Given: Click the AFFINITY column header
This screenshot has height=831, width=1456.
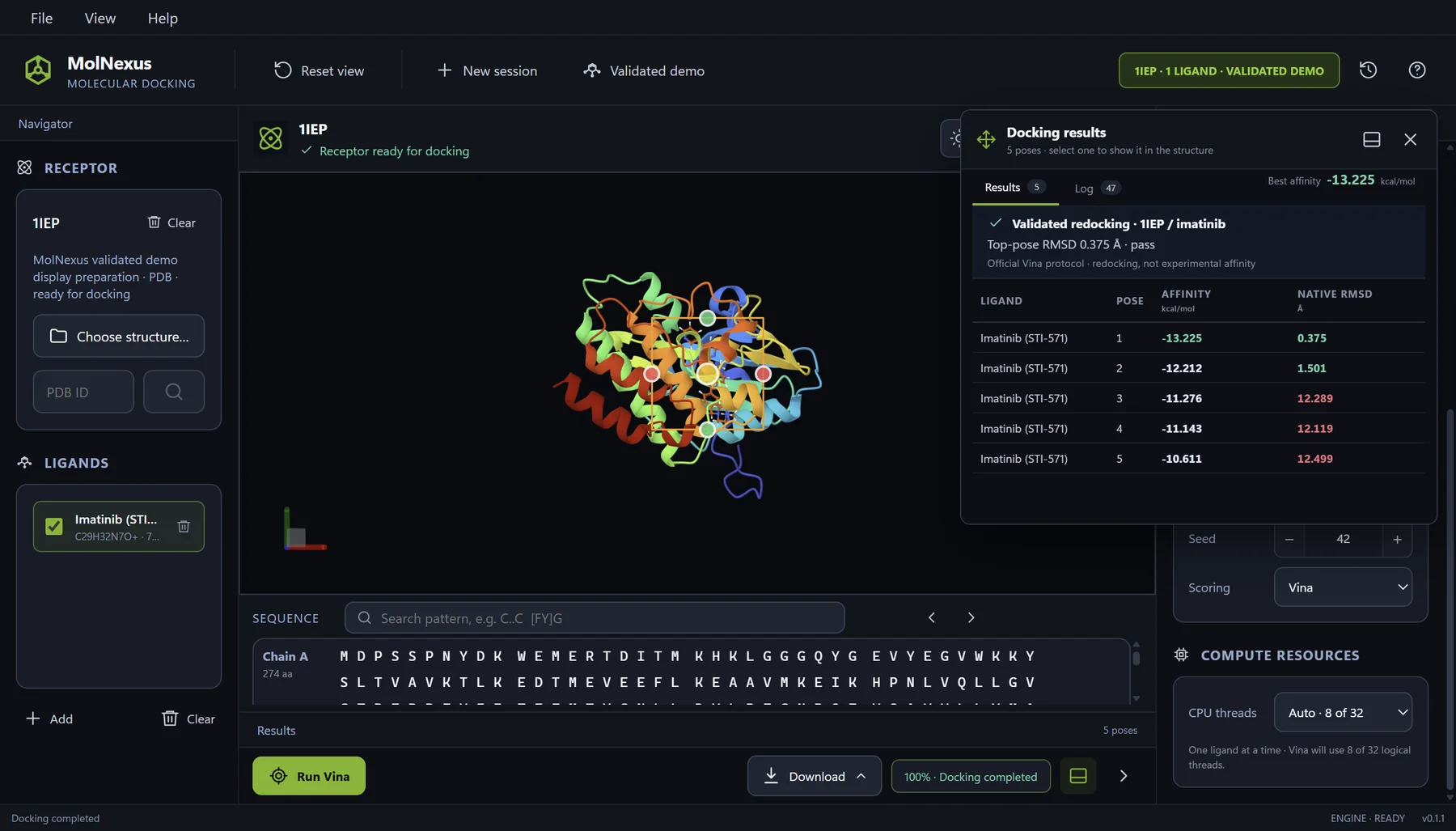Looking at the screenshot, I should (1186, 300).
